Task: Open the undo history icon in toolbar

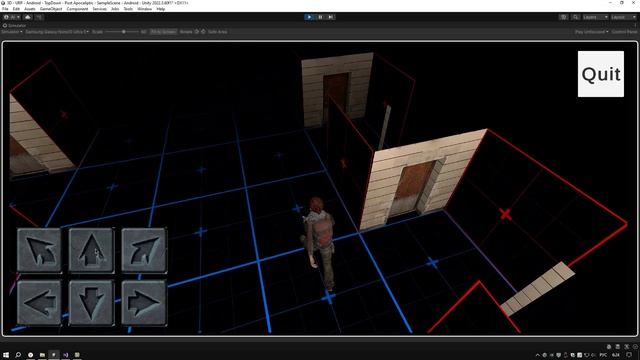Action: tap(564, 17)
